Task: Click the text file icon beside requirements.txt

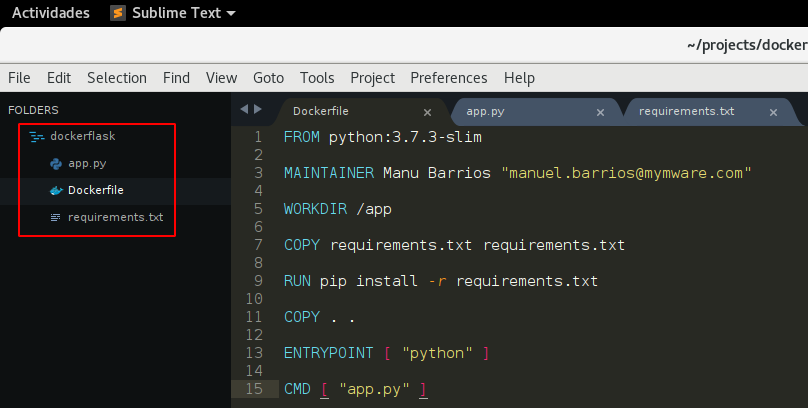Action: click(56, 217)
